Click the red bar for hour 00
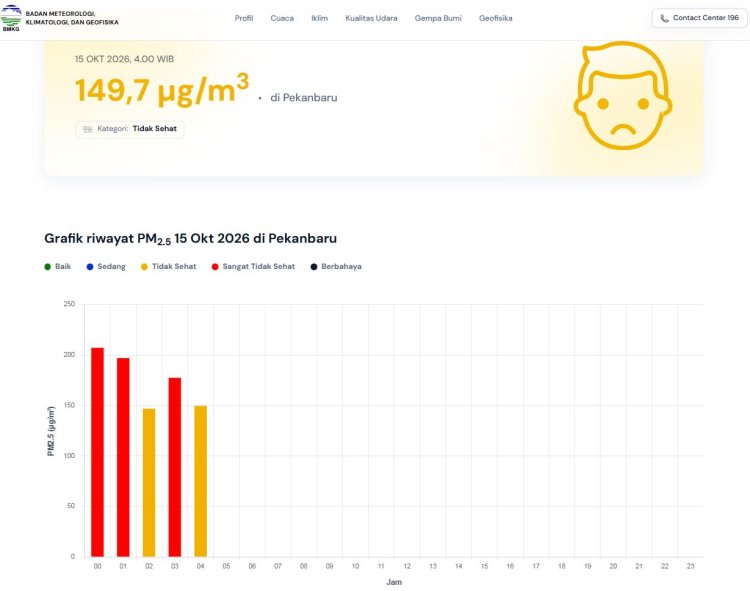 [98, 452]
